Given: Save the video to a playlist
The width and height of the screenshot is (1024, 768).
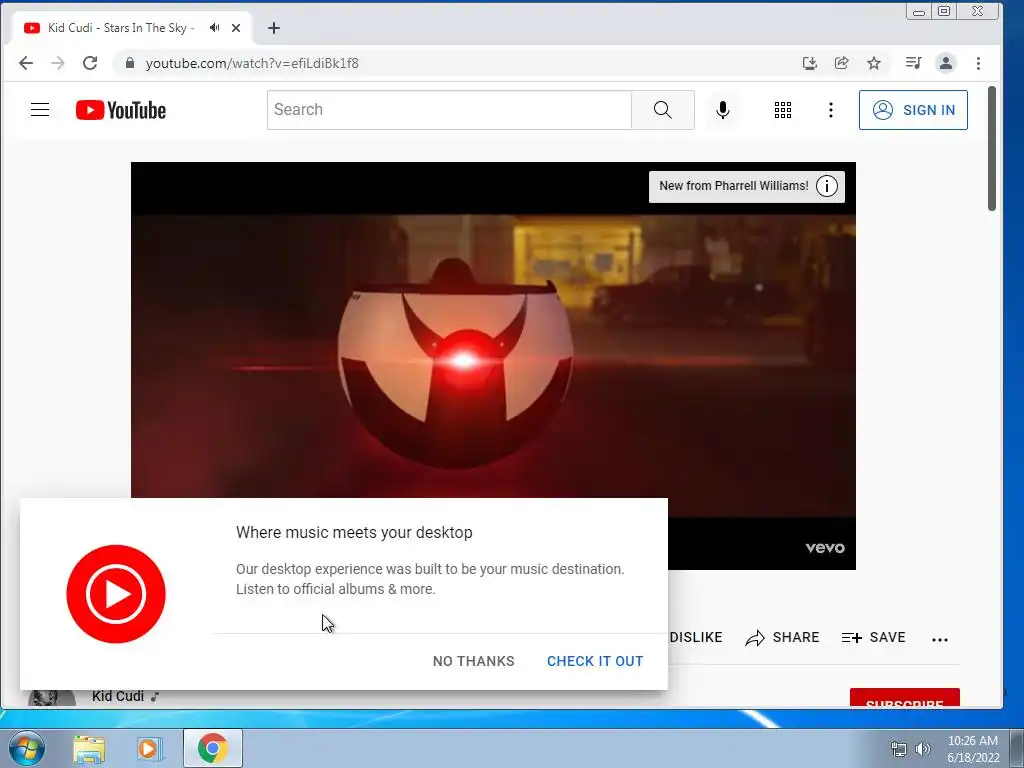Looking at the screenshot, I should click(x=873, y=637).
